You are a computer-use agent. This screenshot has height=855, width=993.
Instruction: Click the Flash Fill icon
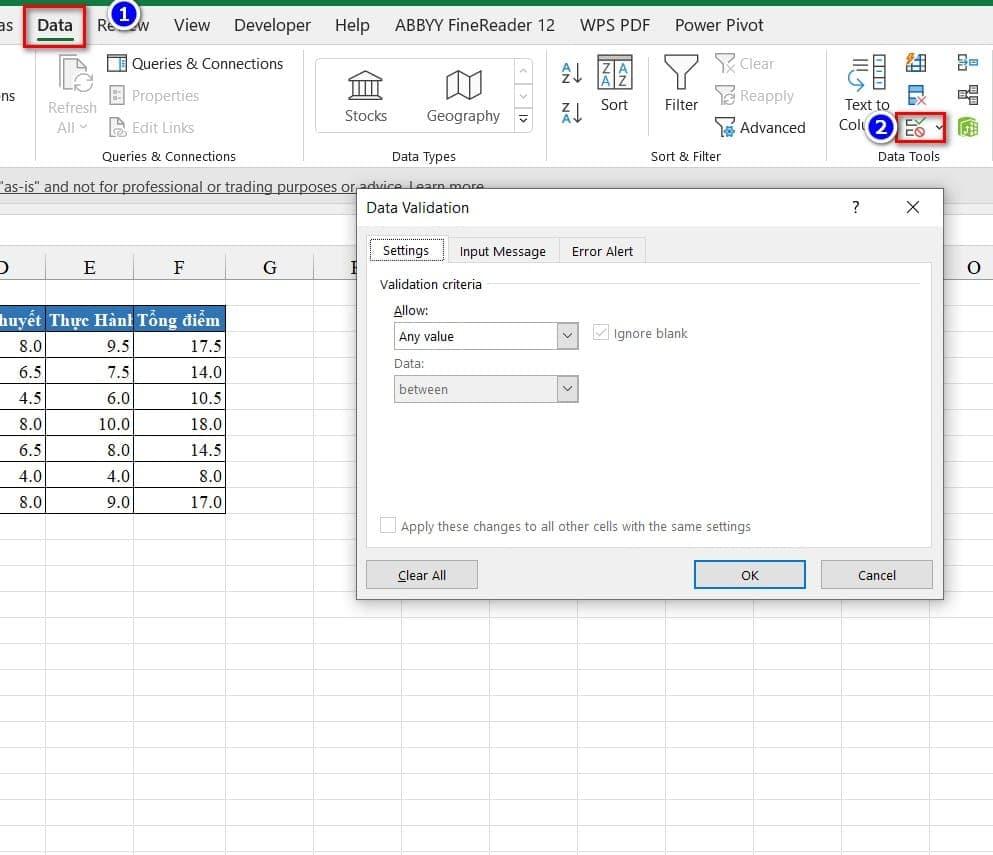coord(916,63)
